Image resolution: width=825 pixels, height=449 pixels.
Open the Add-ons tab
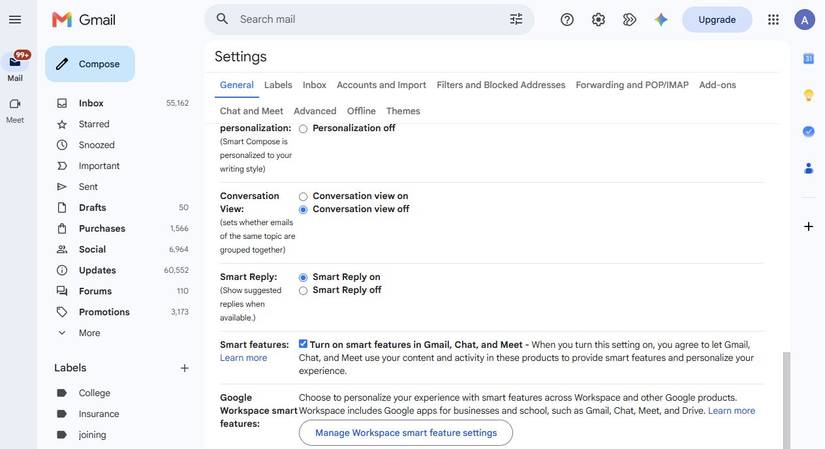pyautogui.click(x=717, y=85)
